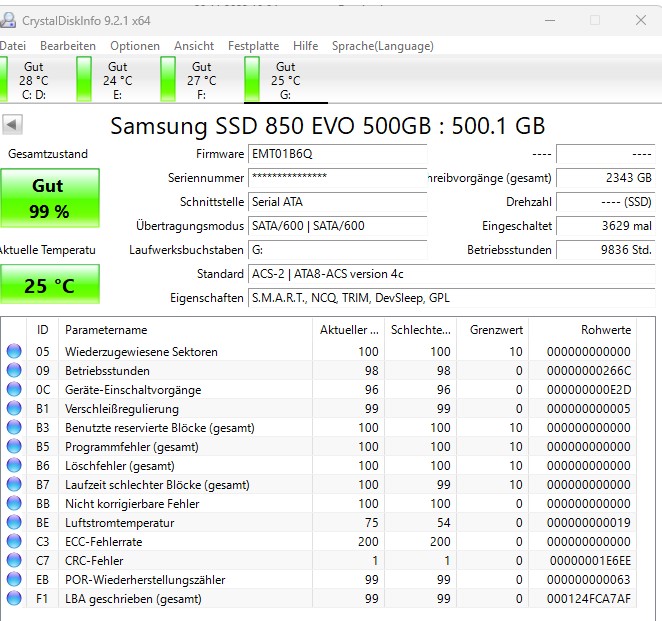Select the raw value 00000000266C
Viewport: 662px width, 621px height.
pyautogui.click(x=589, y=371)
